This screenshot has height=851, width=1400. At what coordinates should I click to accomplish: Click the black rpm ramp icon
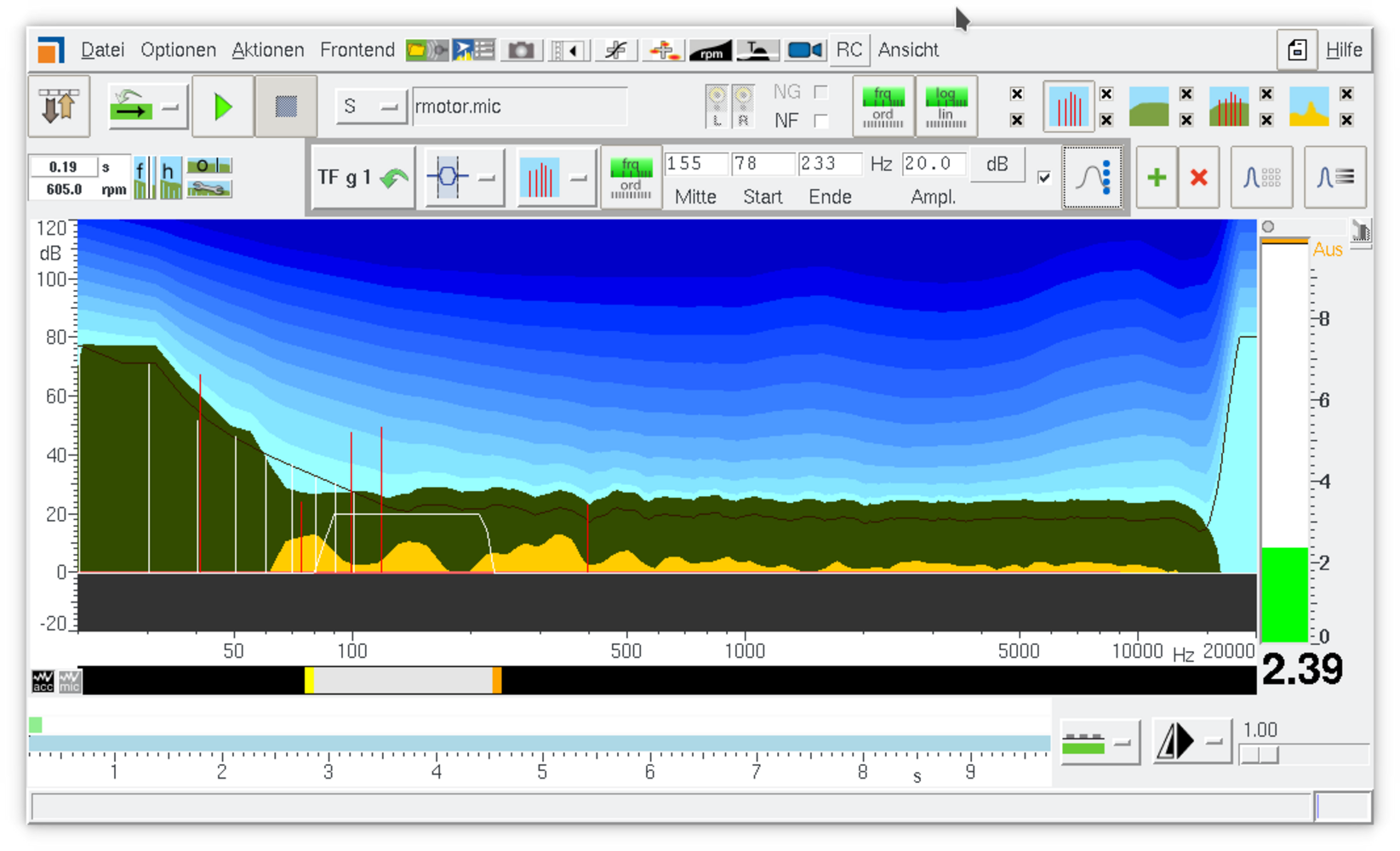[x=710, y=50]
